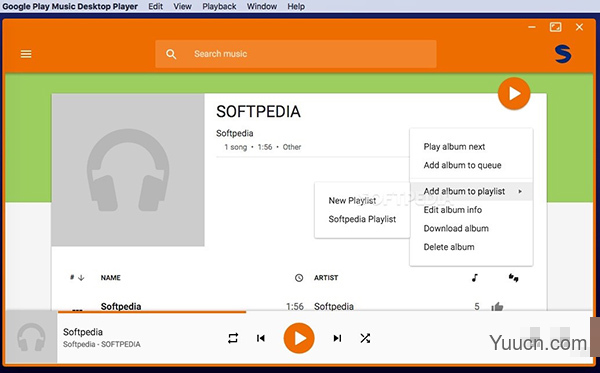The image size is (600, 373).
Task: Sort by ARTIST column header
Action: pos(326,278)
